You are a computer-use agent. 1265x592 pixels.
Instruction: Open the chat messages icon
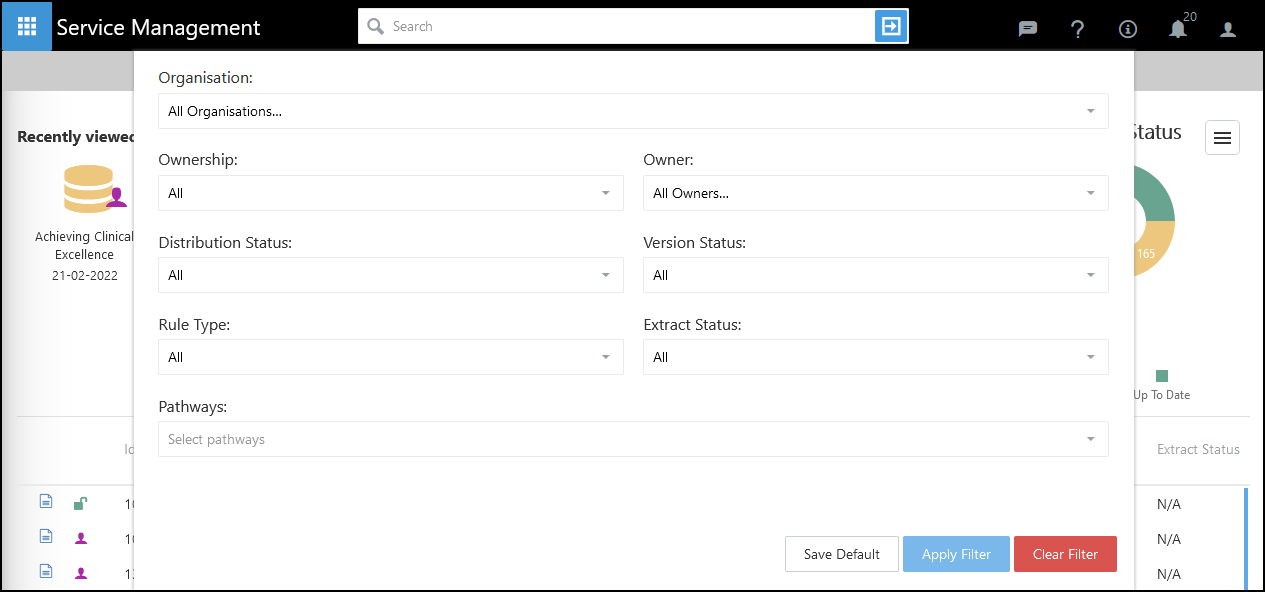tap(1027, 29)
